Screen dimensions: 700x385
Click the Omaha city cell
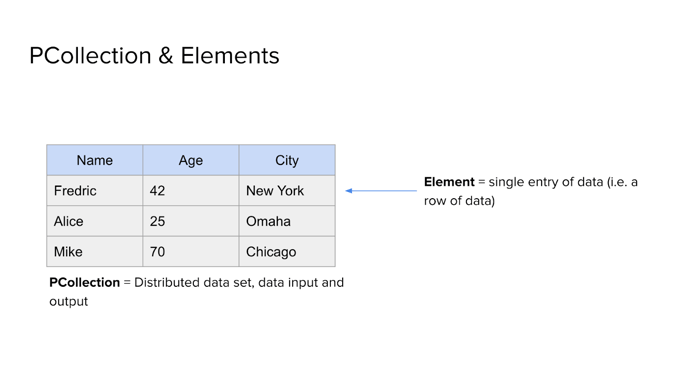[287, 221]
